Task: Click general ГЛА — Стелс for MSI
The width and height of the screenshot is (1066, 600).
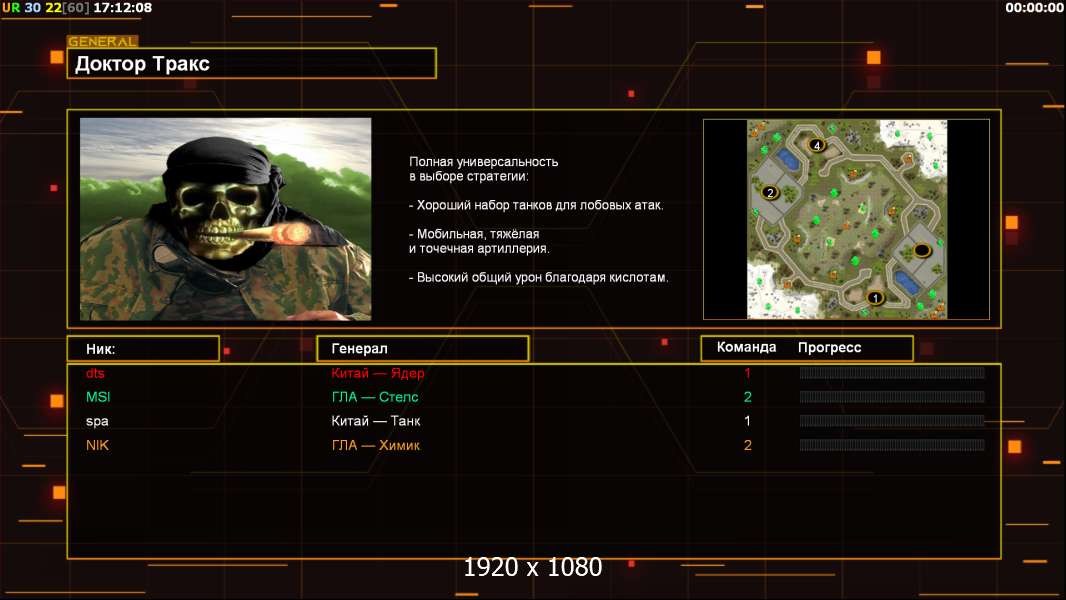Action: 375,397
